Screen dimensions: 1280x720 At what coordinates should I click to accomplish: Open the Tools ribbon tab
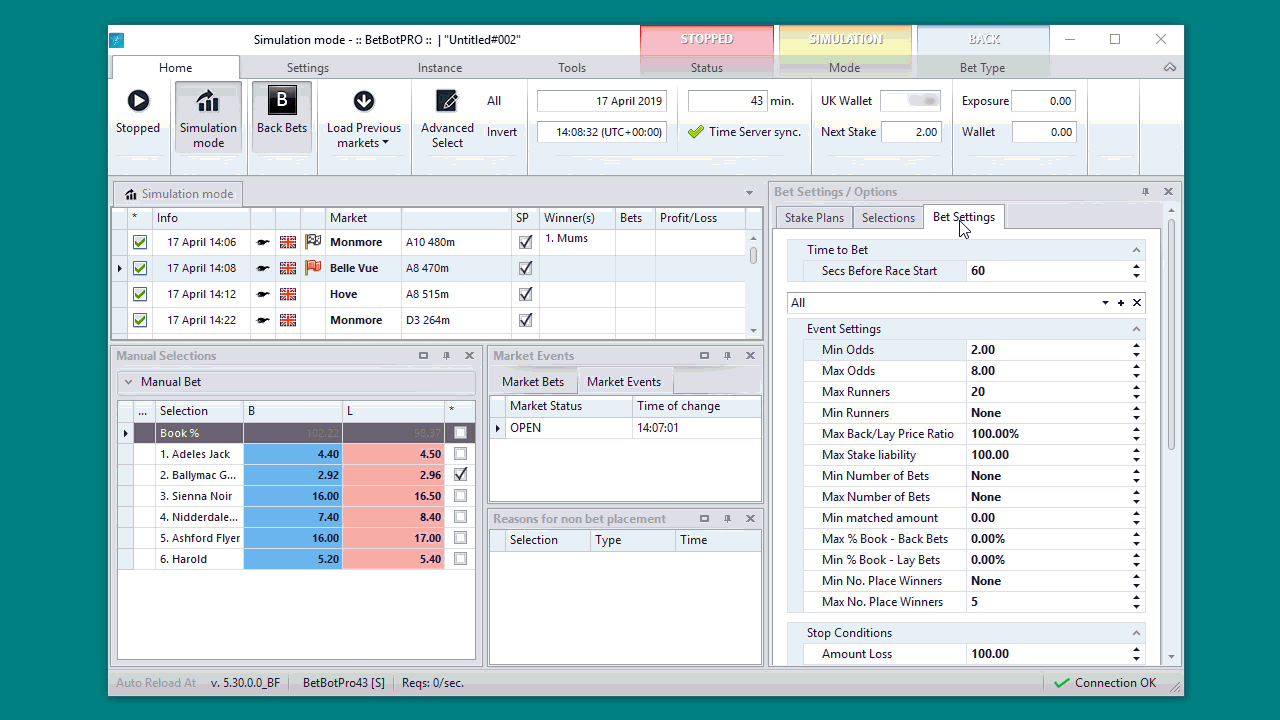pyautogui.click(x=572, y=68)
